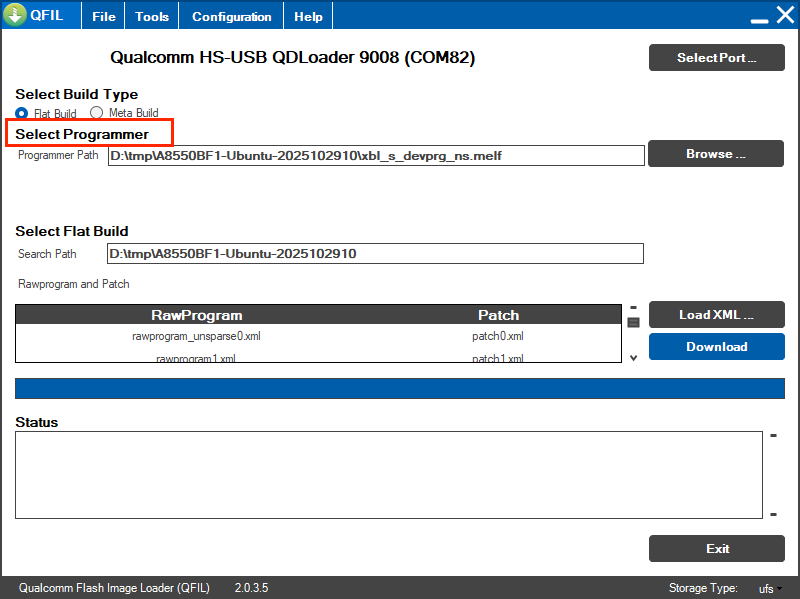Click the bottom dash beside the Status box
This screenshot has width=800, height=599.
(773, 515)
